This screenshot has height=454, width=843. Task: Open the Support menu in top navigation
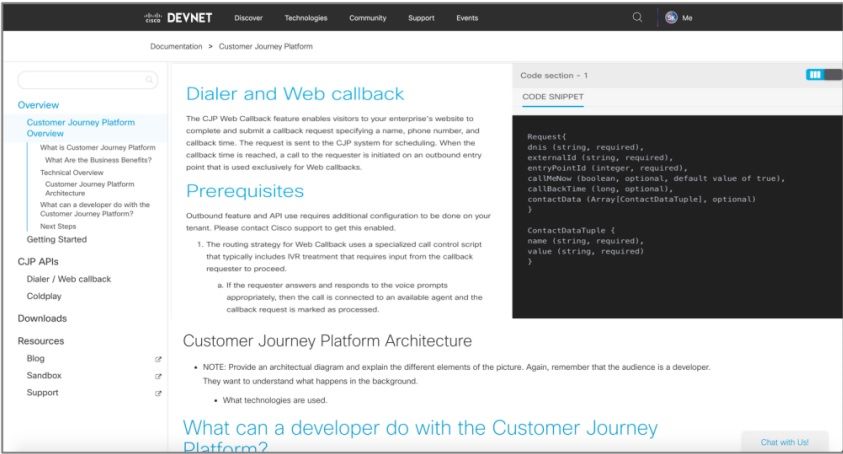[x=421, y=18]
